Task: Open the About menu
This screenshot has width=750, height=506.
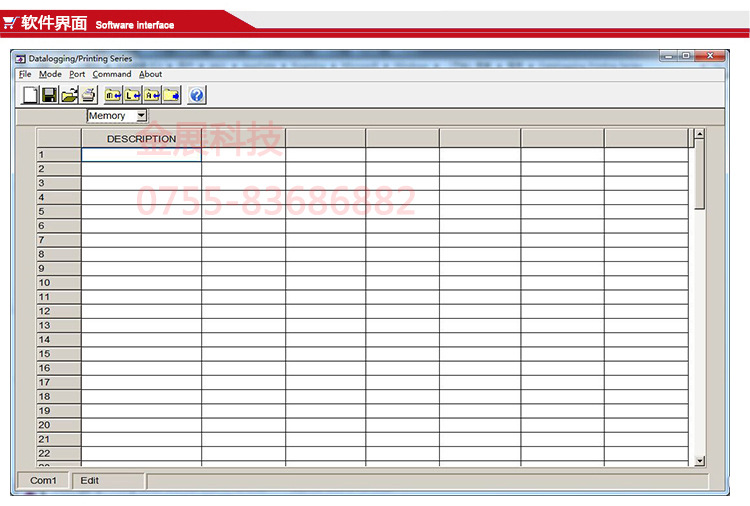Action: click(150, 74)
